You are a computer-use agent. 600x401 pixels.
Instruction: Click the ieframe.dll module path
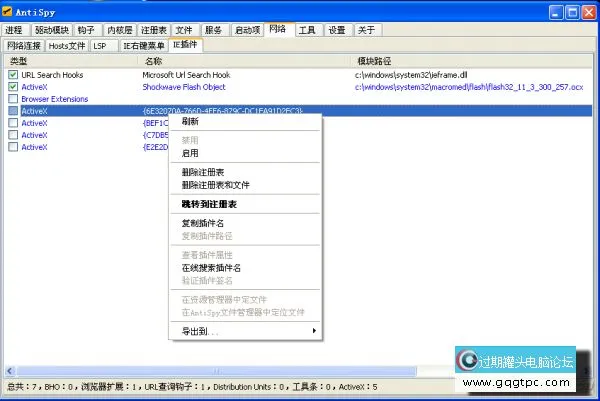point(411,75)
